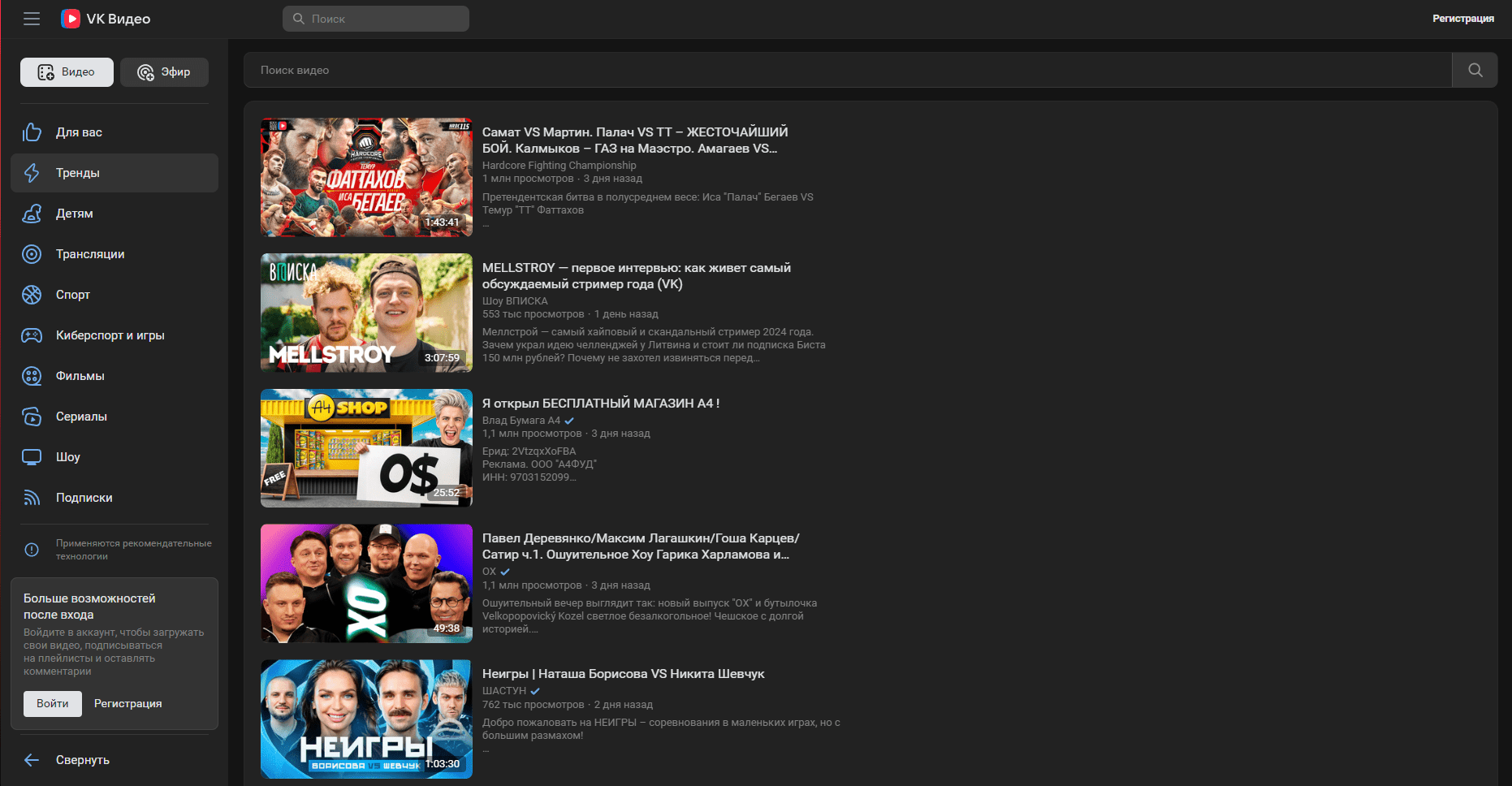The image size is (1512, 786).
Task: Select Тренды in the sidebar
Action: point(77,172)
